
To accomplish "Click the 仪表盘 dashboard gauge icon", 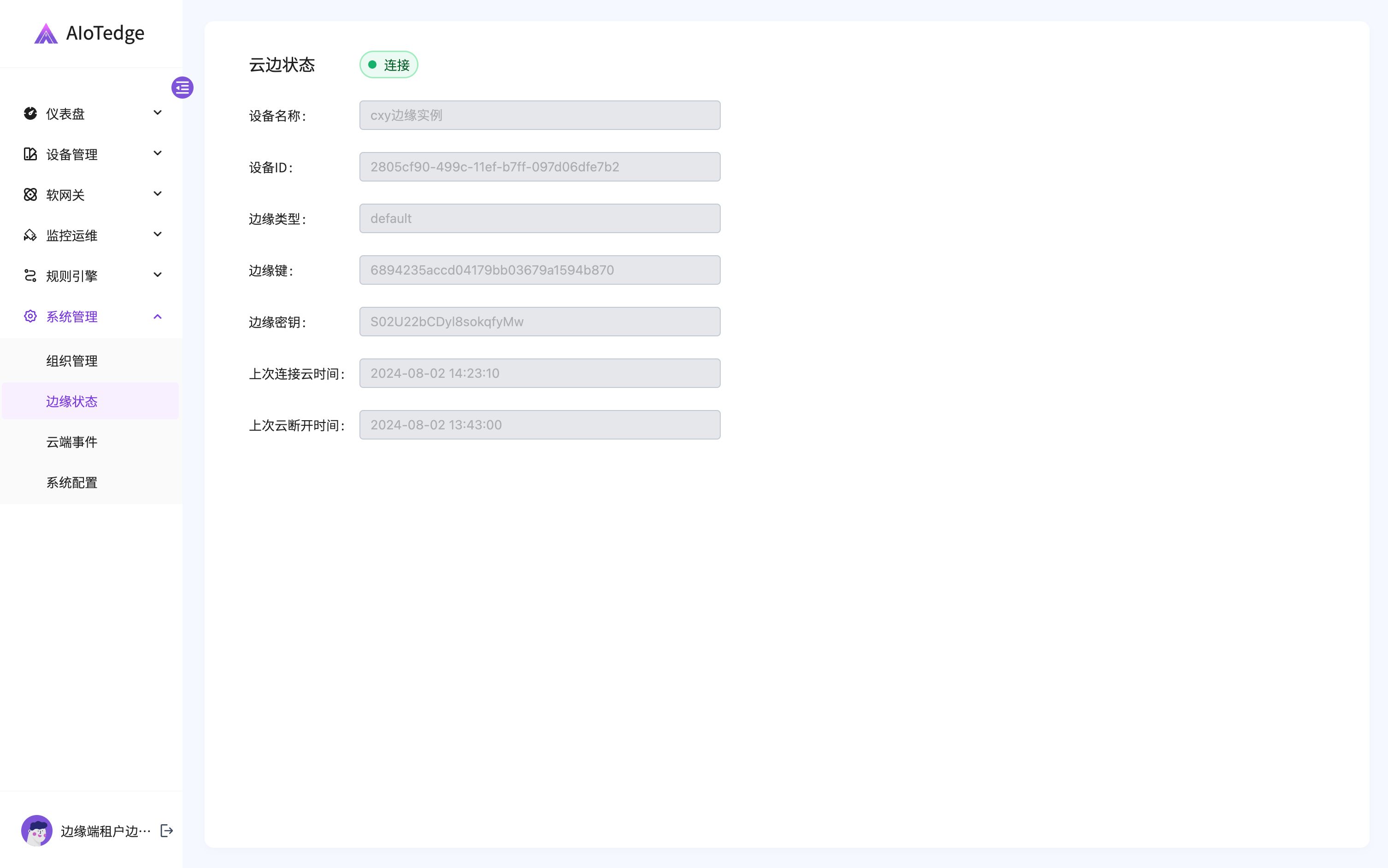I will pyautogui.click(x=30, y=114).
